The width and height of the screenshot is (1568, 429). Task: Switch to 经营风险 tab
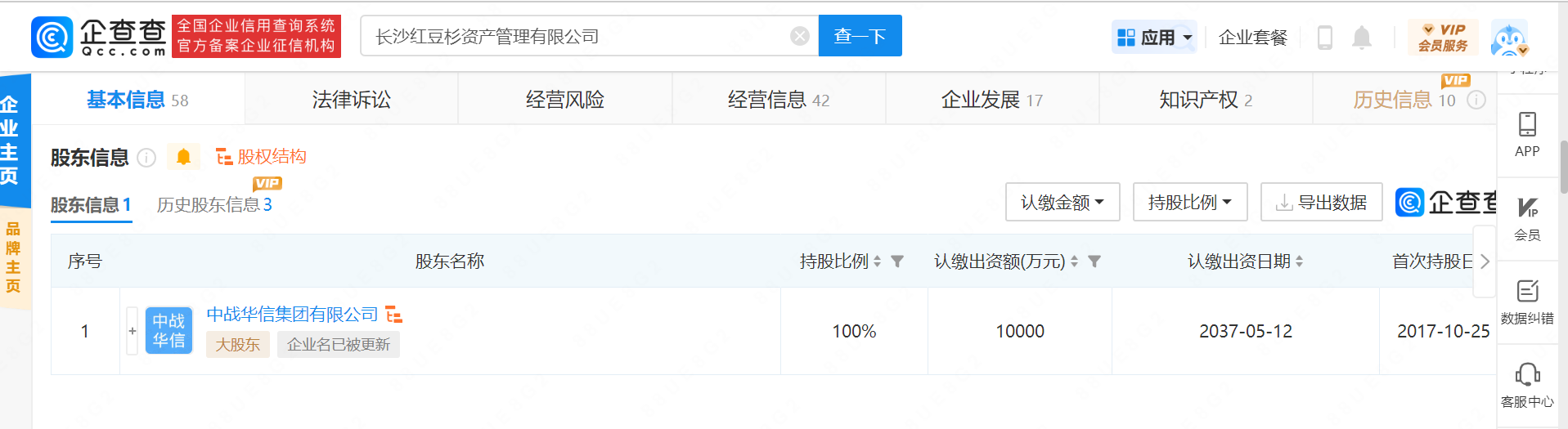point(565,100)
